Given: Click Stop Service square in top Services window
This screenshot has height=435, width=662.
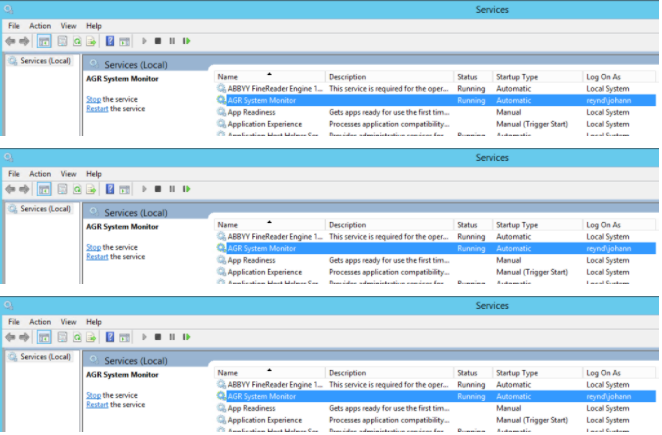Looking at the screenshot, I should click(x=158, y=41).
